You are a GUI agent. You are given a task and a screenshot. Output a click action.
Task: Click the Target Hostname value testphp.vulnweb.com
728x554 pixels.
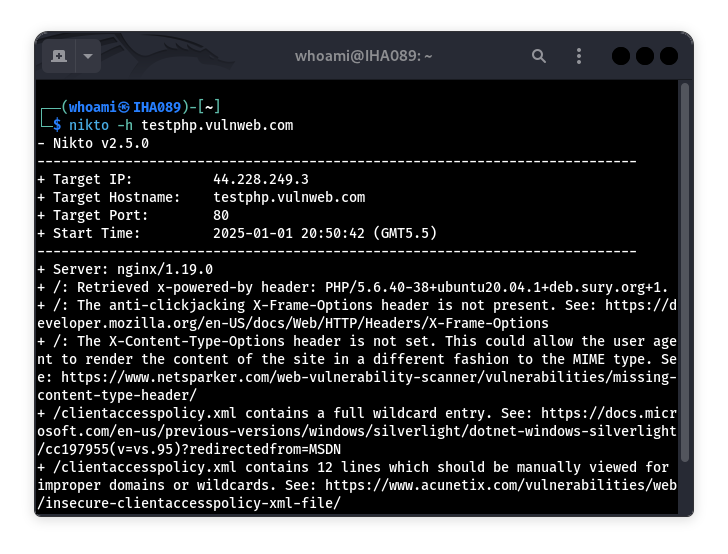pyautogui.click(x=289, y=198)
